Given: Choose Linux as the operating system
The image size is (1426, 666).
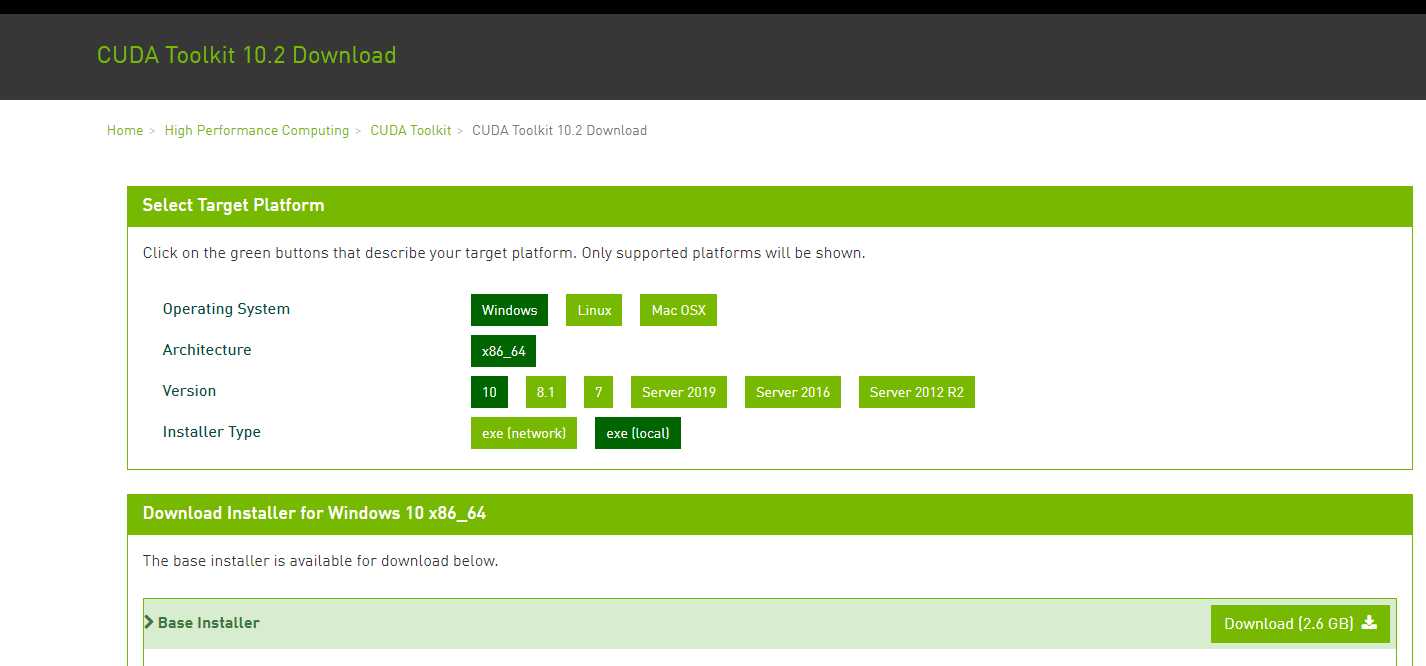Looking at the screenshot, I should (594, 310).
